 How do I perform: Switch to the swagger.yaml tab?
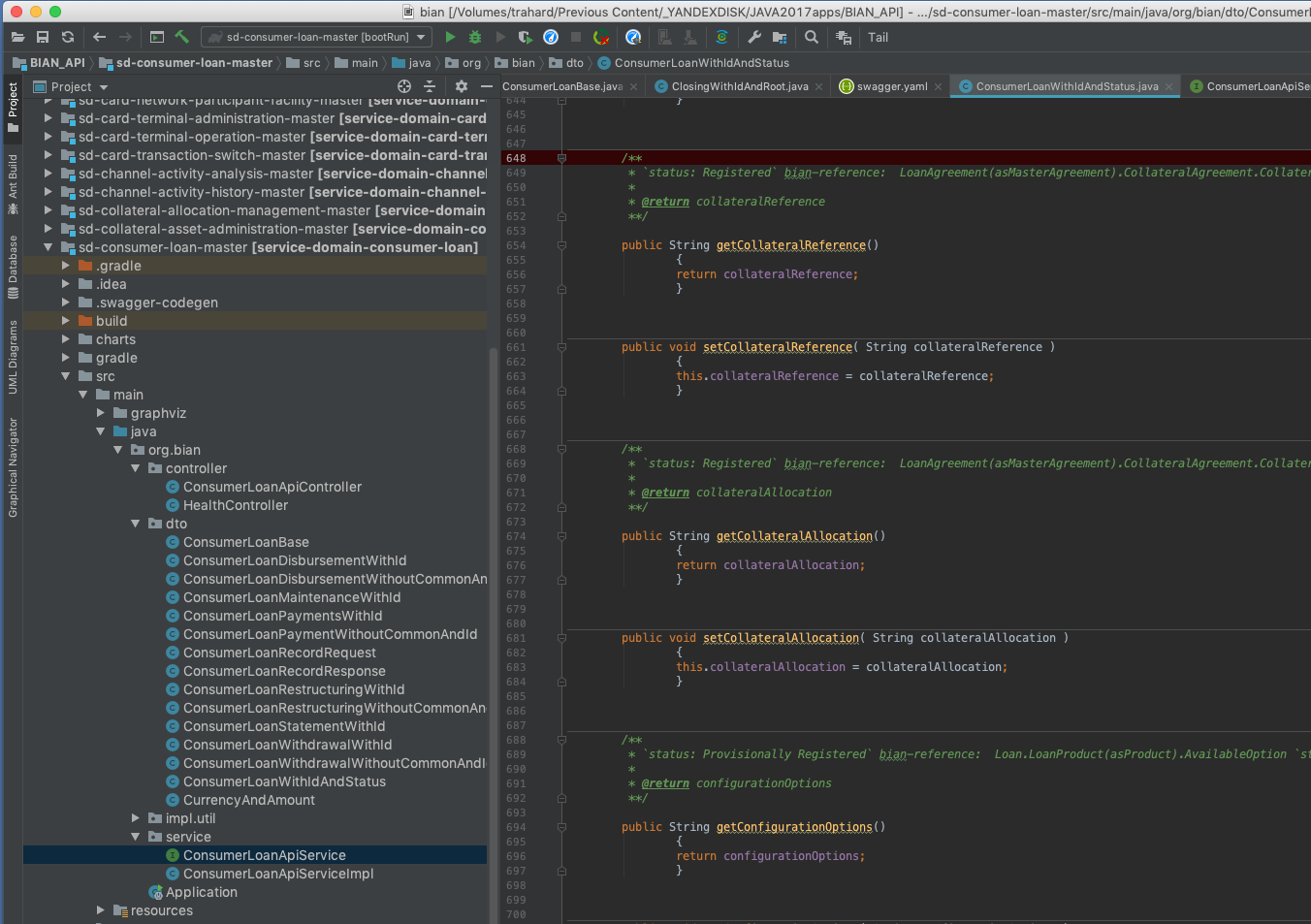click(891, 86)
